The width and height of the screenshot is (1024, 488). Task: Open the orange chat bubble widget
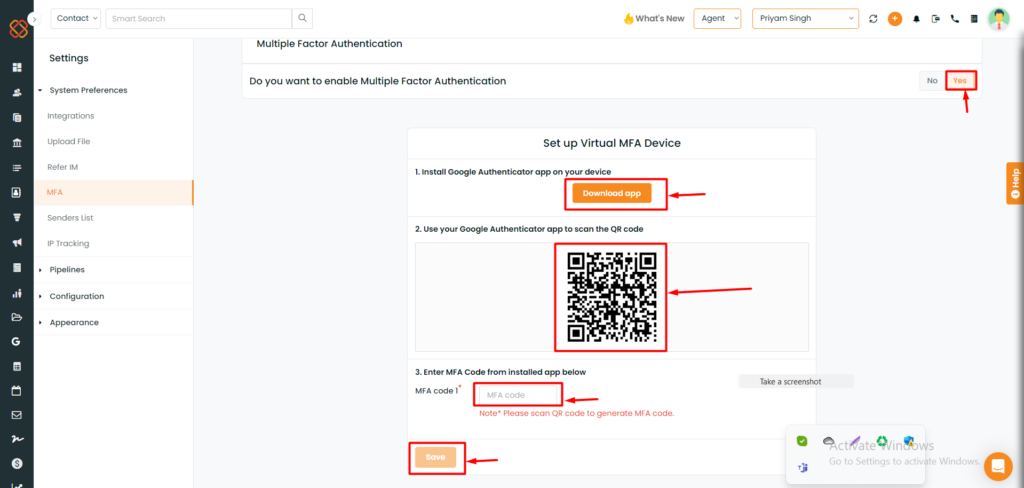[998, 466]
